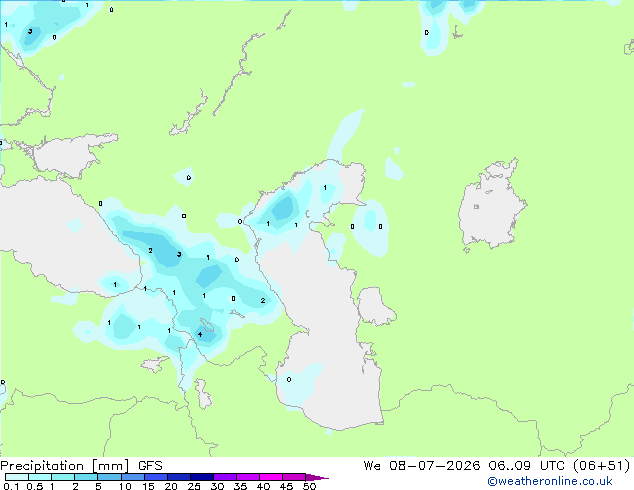
Task: Click the legend label "35"
Action: pos(240,486)
